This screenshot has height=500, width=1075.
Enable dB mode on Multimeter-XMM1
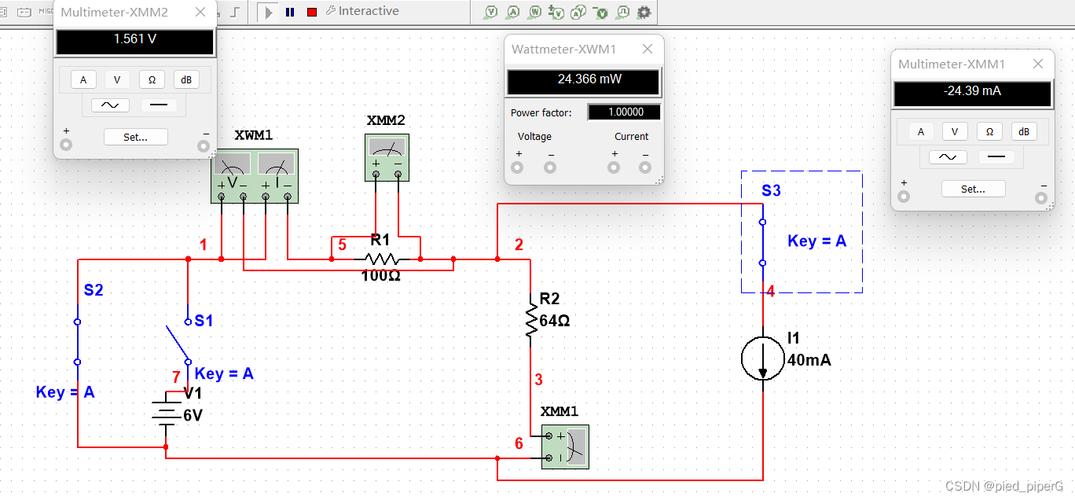click(1023, 132)
